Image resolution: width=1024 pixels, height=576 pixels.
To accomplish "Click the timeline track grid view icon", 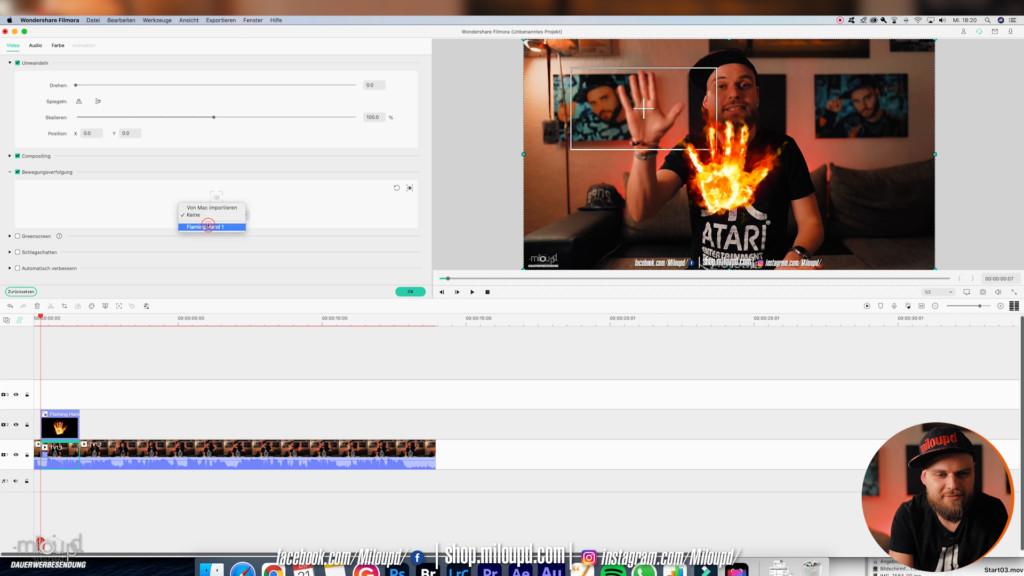I will [1014, 306].
